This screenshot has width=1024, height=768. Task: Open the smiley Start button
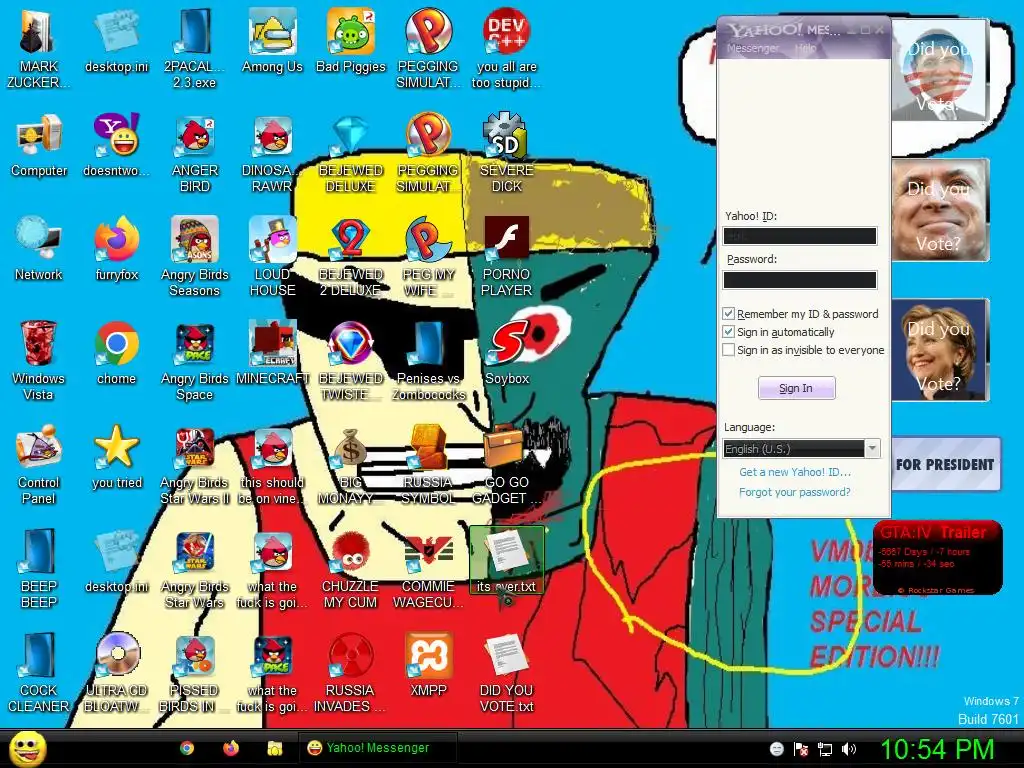(x=27, y=749)
